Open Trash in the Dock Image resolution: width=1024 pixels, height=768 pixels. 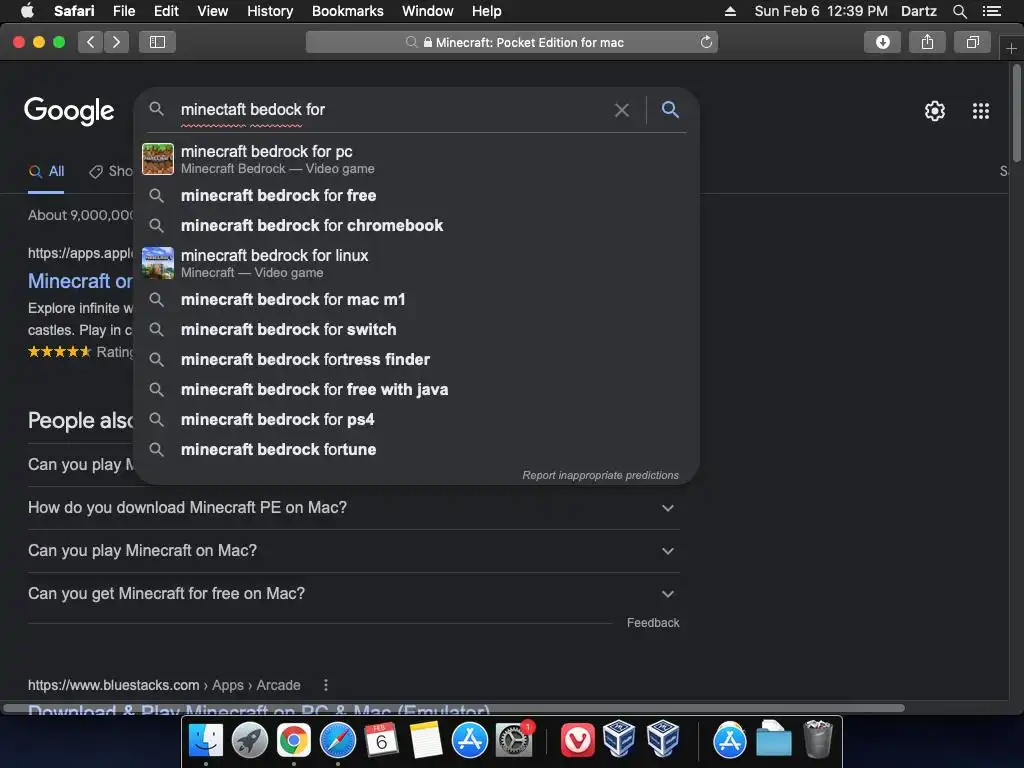pyautogui.click(x=818, y=739)
